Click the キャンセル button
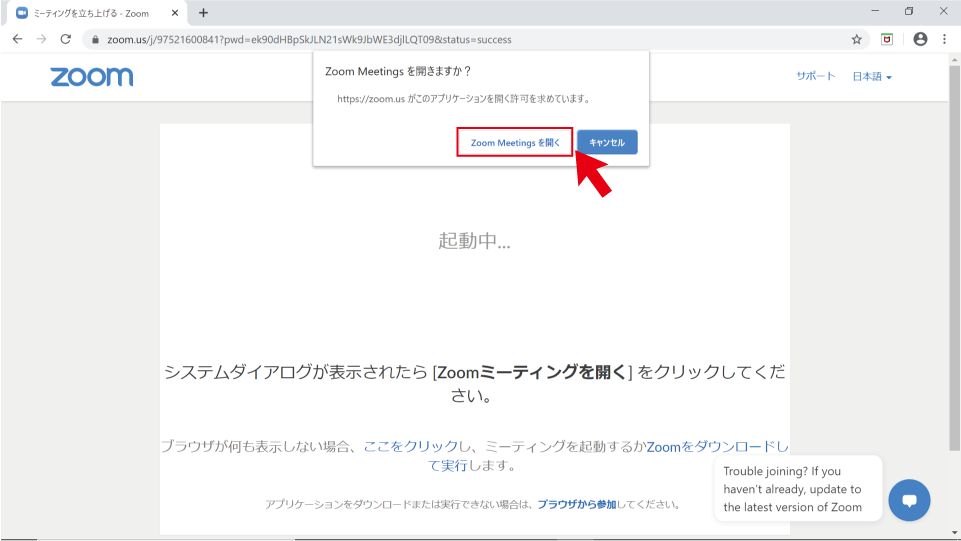Viewport: 961px width, 541px height. point(607,142)
